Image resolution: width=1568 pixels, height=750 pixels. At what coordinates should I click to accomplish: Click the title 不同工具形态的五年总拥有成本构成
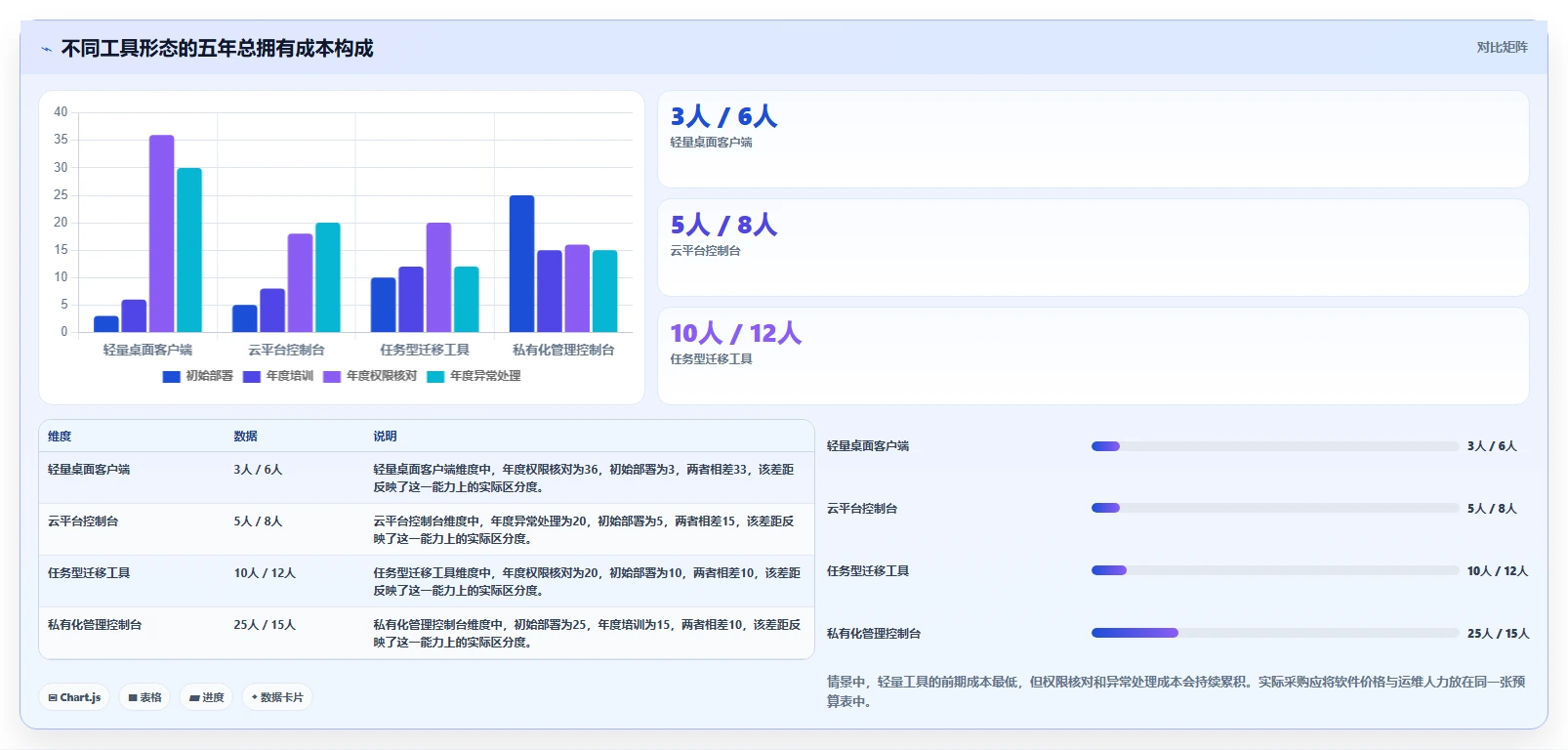(217, 49)
